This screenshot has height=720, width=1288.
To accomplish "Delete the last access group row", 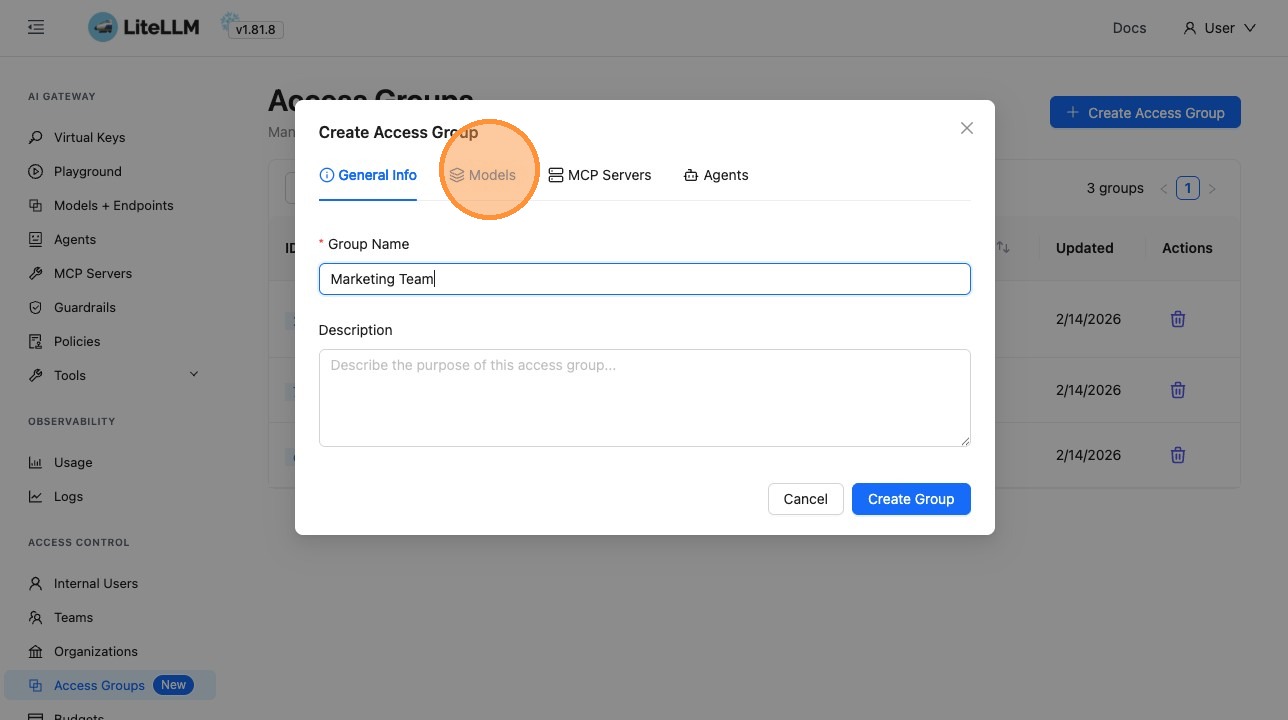I will pyautogui.click(x=1178, y=455).
